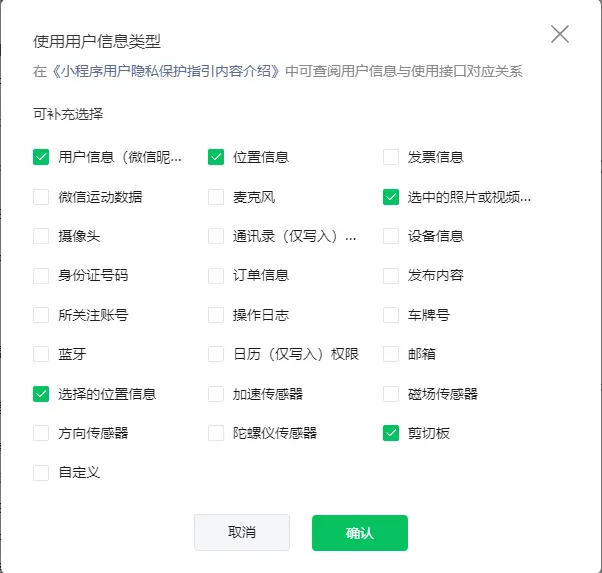Screen dimensions: 602x573
Task: Tick the 麦克风 checkbox
Action: tap(216, 197)
